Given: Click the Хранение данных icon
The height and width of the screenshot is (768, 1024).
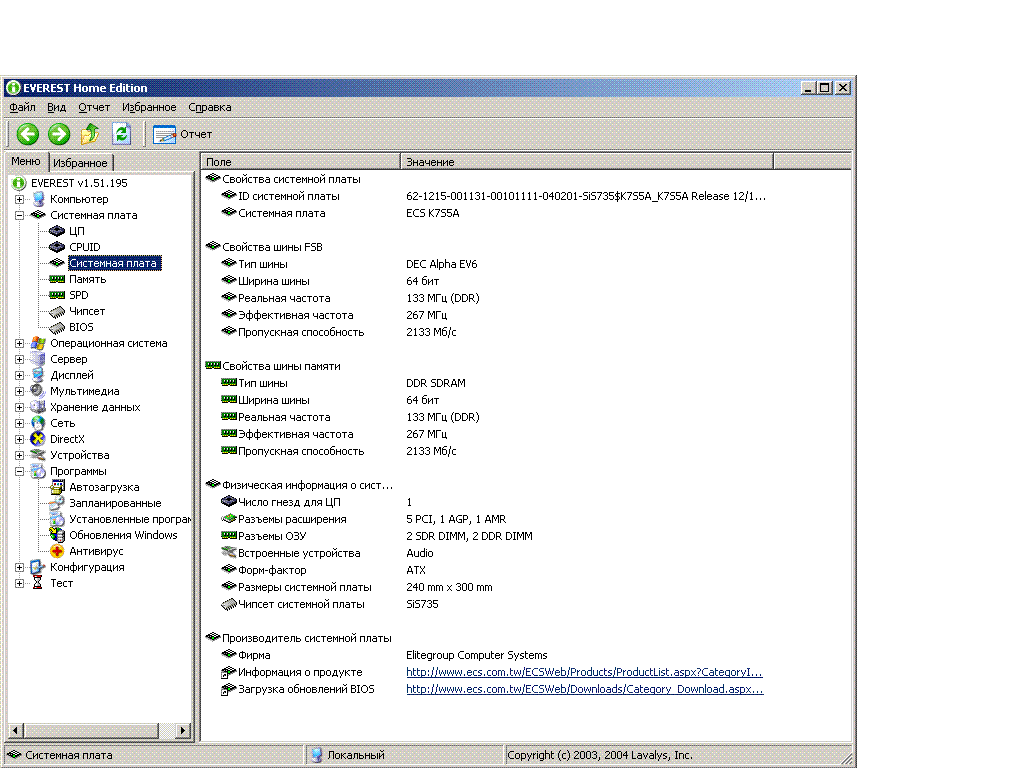Looking at the screenshot, I should [x=39, y=407].
